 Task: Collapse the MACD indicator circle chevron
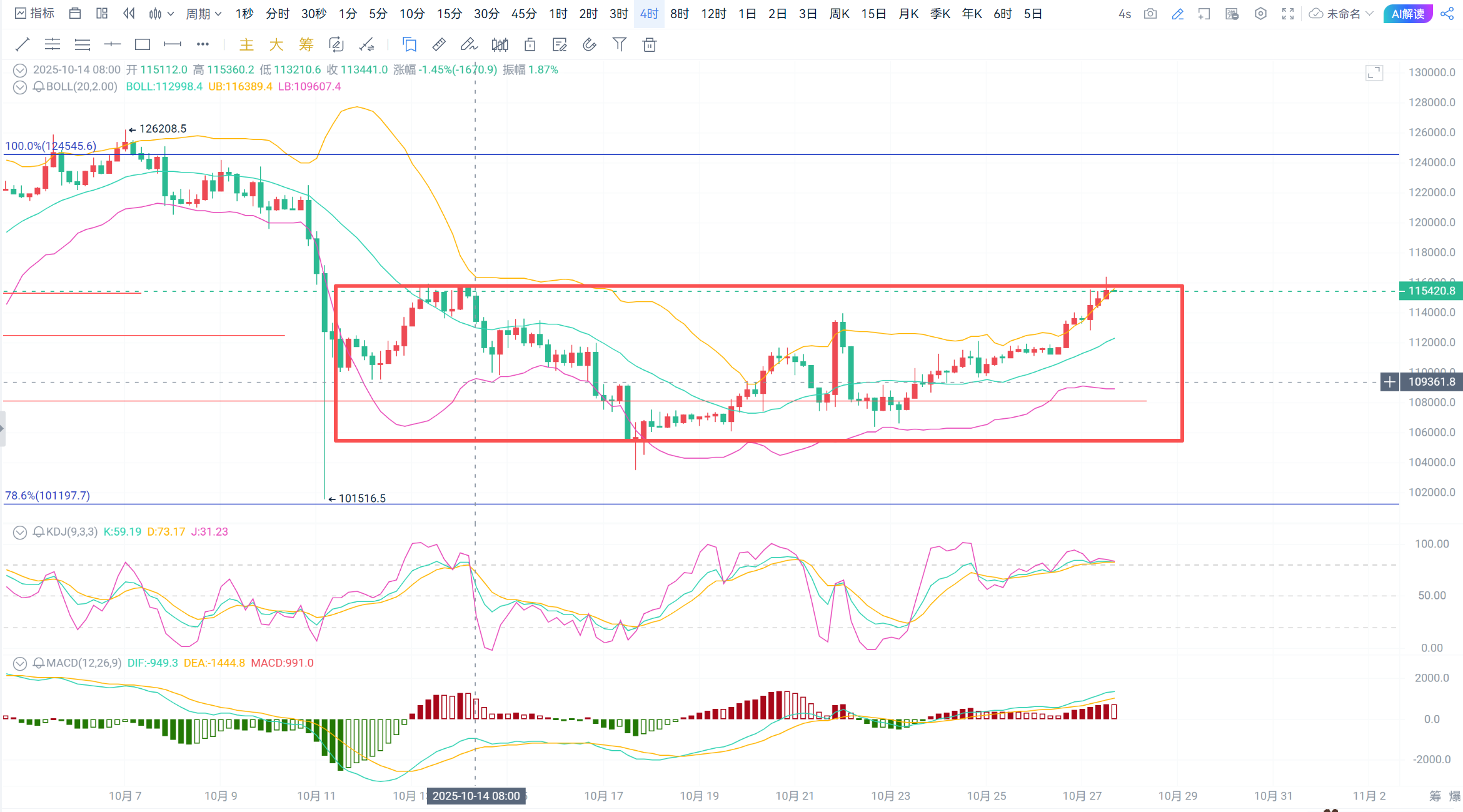pos(20,663)
